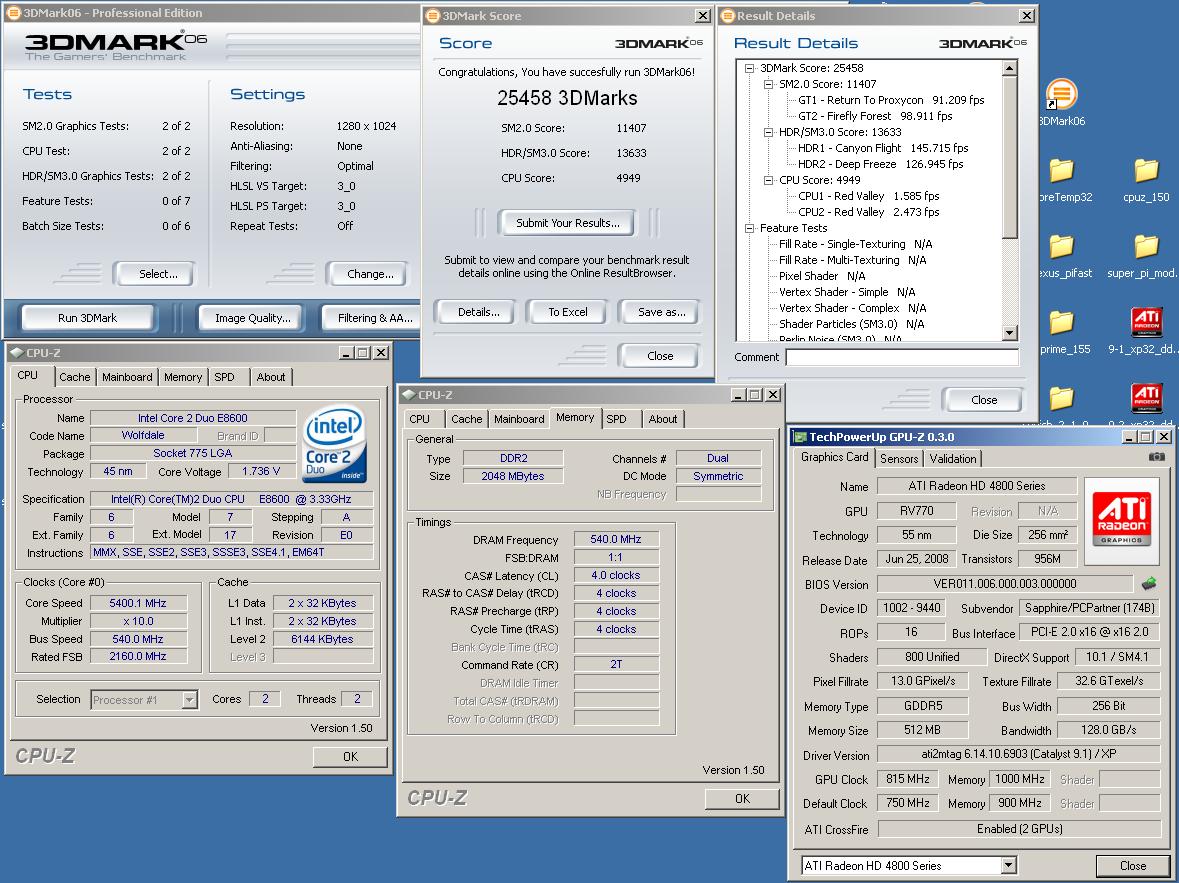Viewport: 1179px width, 883px height.
Task: Click the prime_155 desktop folder icon
Action: point(1061,322)
